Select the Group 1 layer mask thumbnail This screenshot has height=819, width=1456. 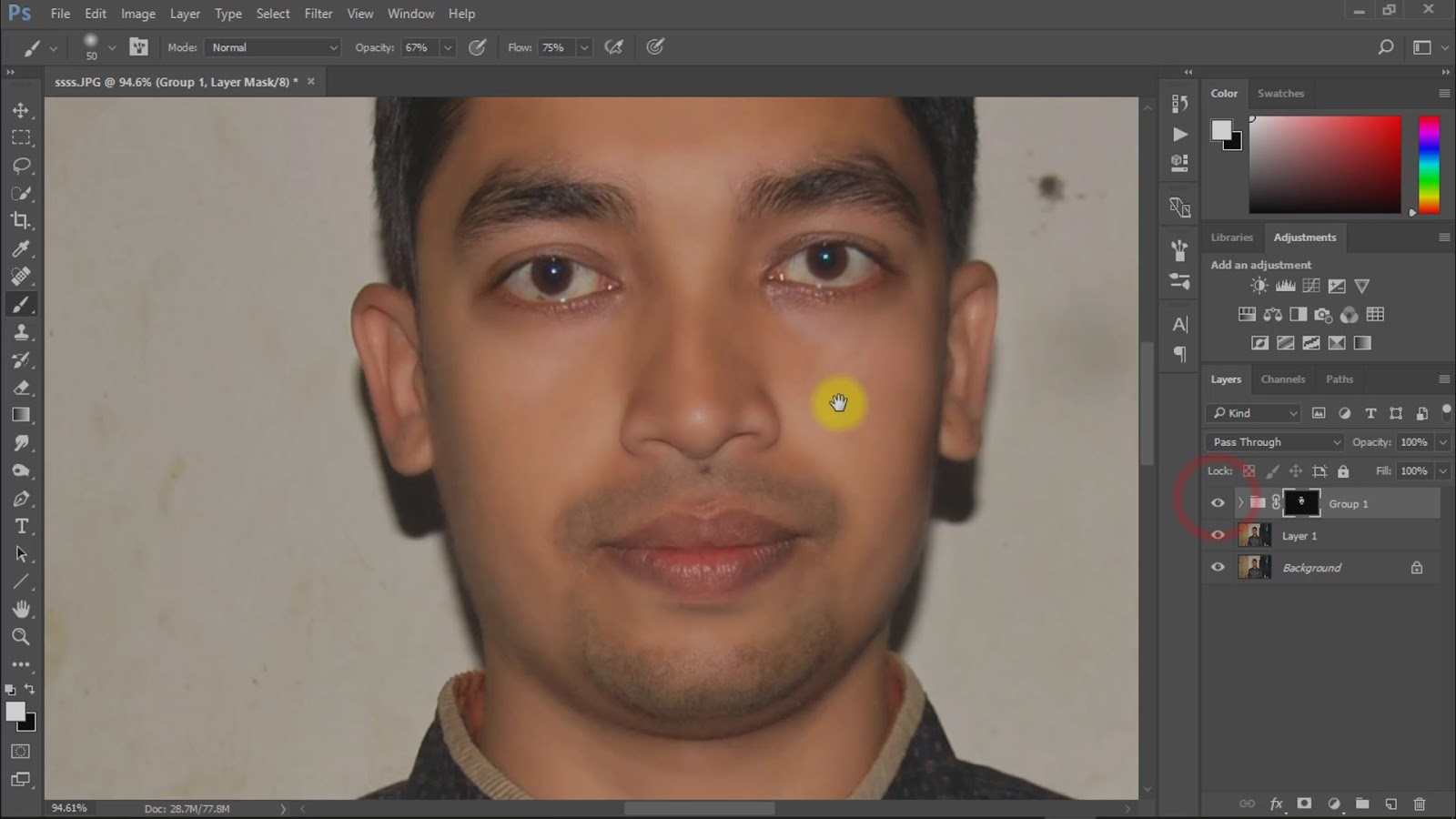click(x=1301, y=503)
